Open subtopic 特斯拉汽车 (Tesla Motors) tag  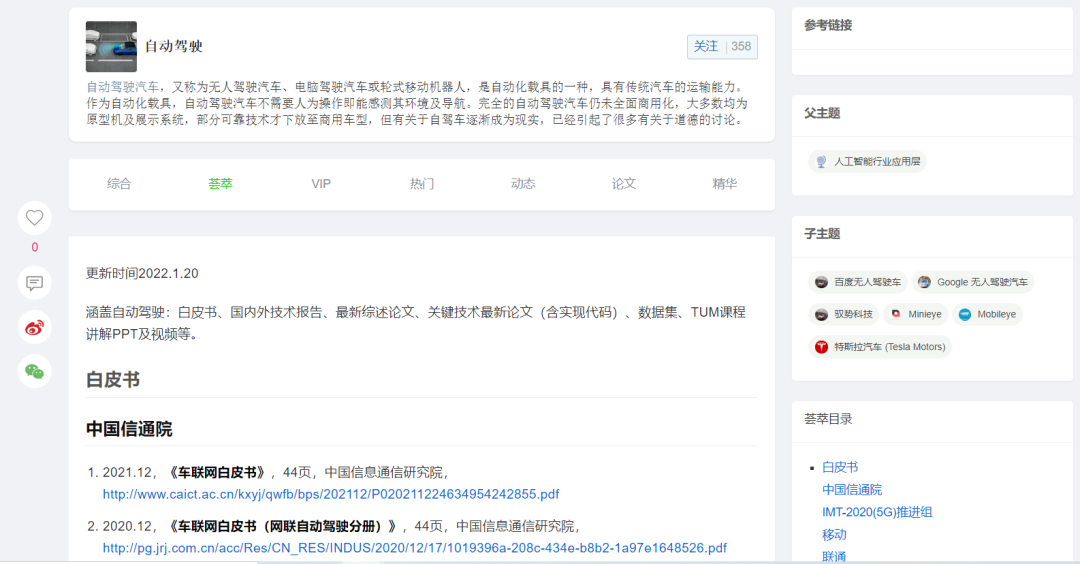click(x=880, y=347)
